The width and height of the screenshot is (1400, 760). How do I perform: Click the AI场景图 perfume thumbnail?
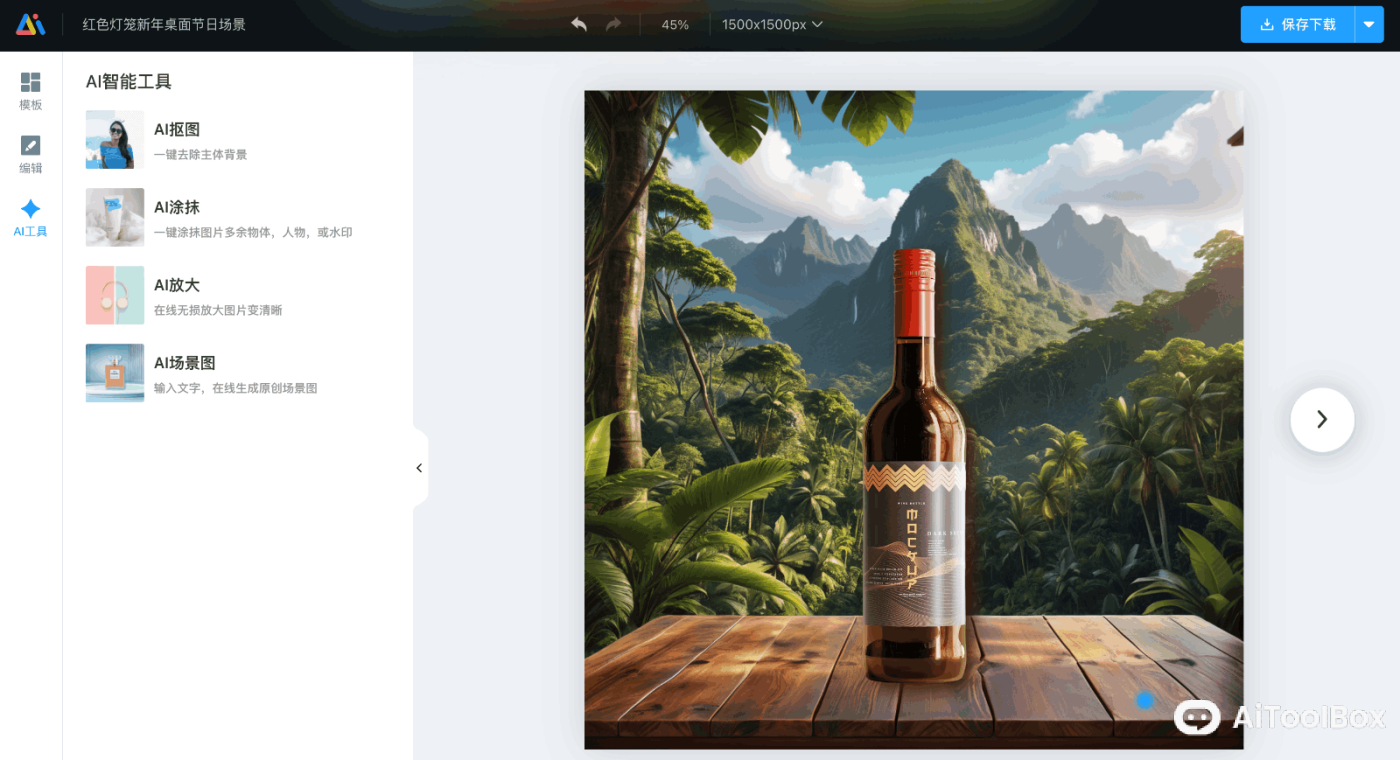(115, 373)
